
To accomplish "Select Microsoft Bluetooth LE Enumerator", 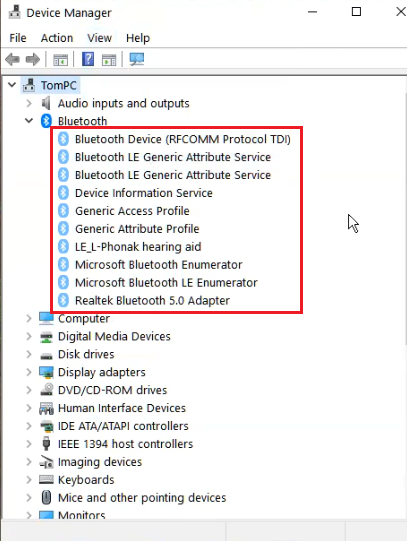I will [x=166, y=283].
